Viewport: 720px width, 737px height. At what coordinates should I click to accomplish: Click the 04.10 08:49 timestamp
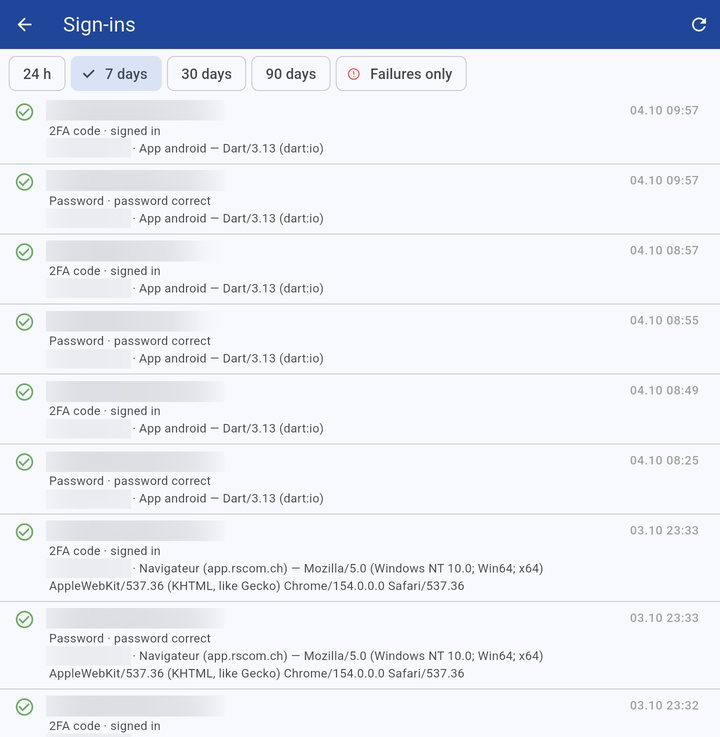coord(664,390)
